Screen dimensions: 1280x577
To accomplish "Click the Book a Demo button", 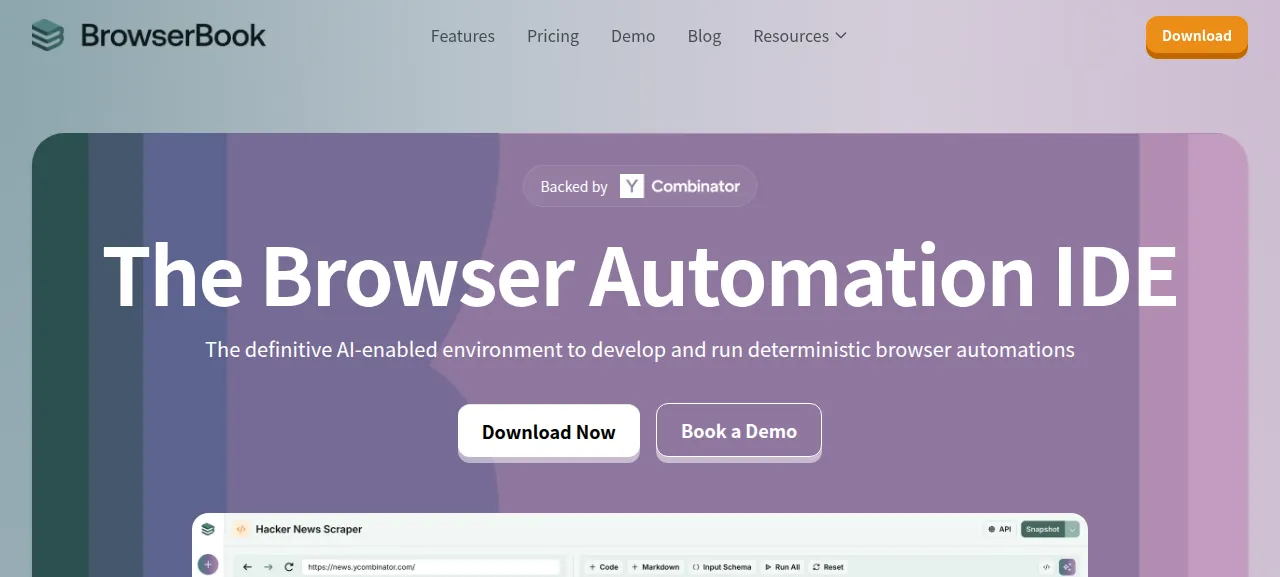I will tap(739, 432).
